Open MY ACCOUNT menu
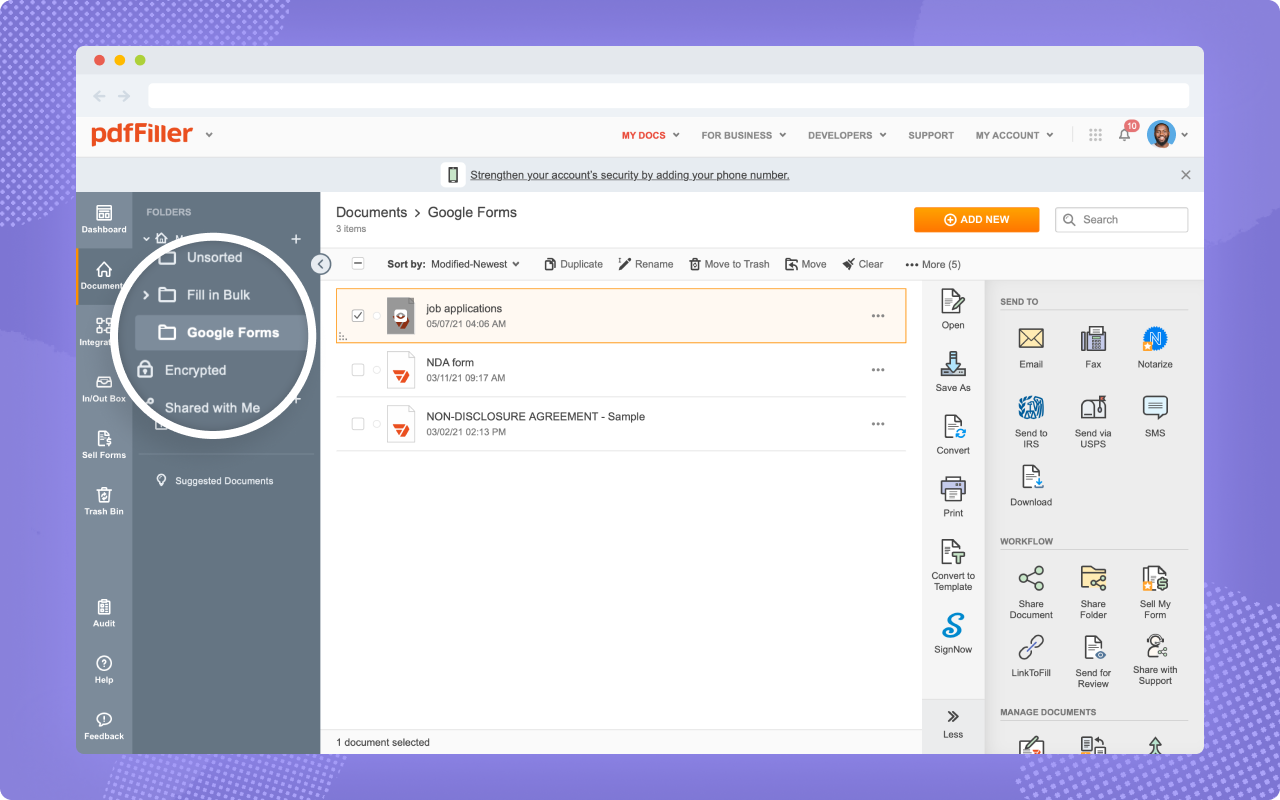 (x=1014, y=135)
